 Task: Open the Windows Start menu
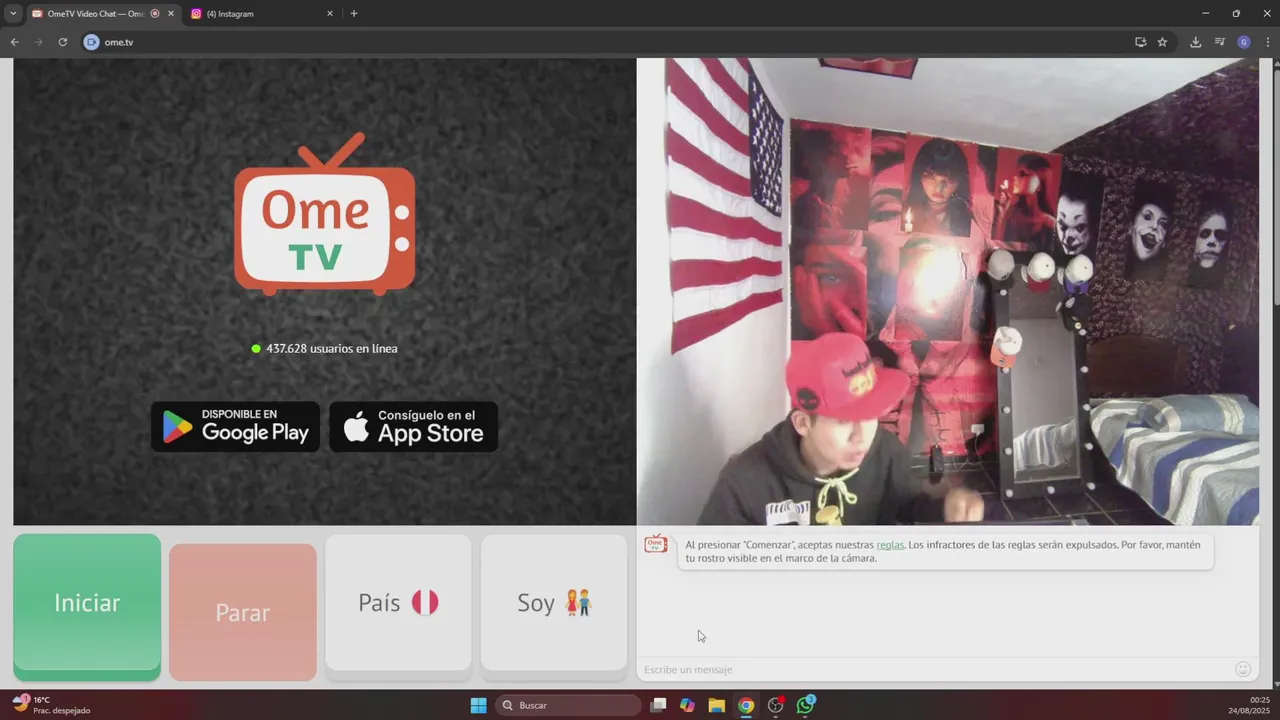point(478,705)
